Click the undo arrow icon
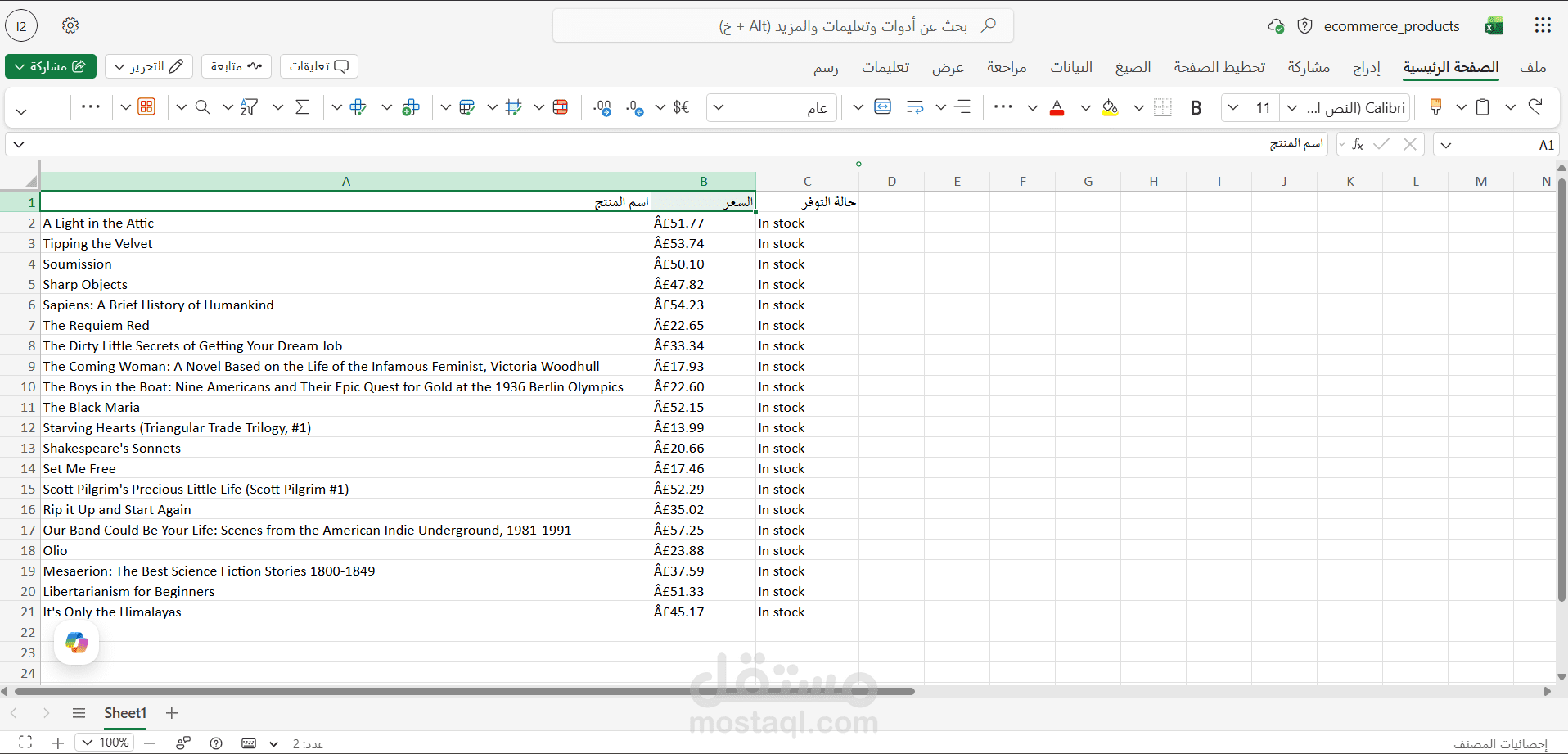 [x=1535, y=106]
